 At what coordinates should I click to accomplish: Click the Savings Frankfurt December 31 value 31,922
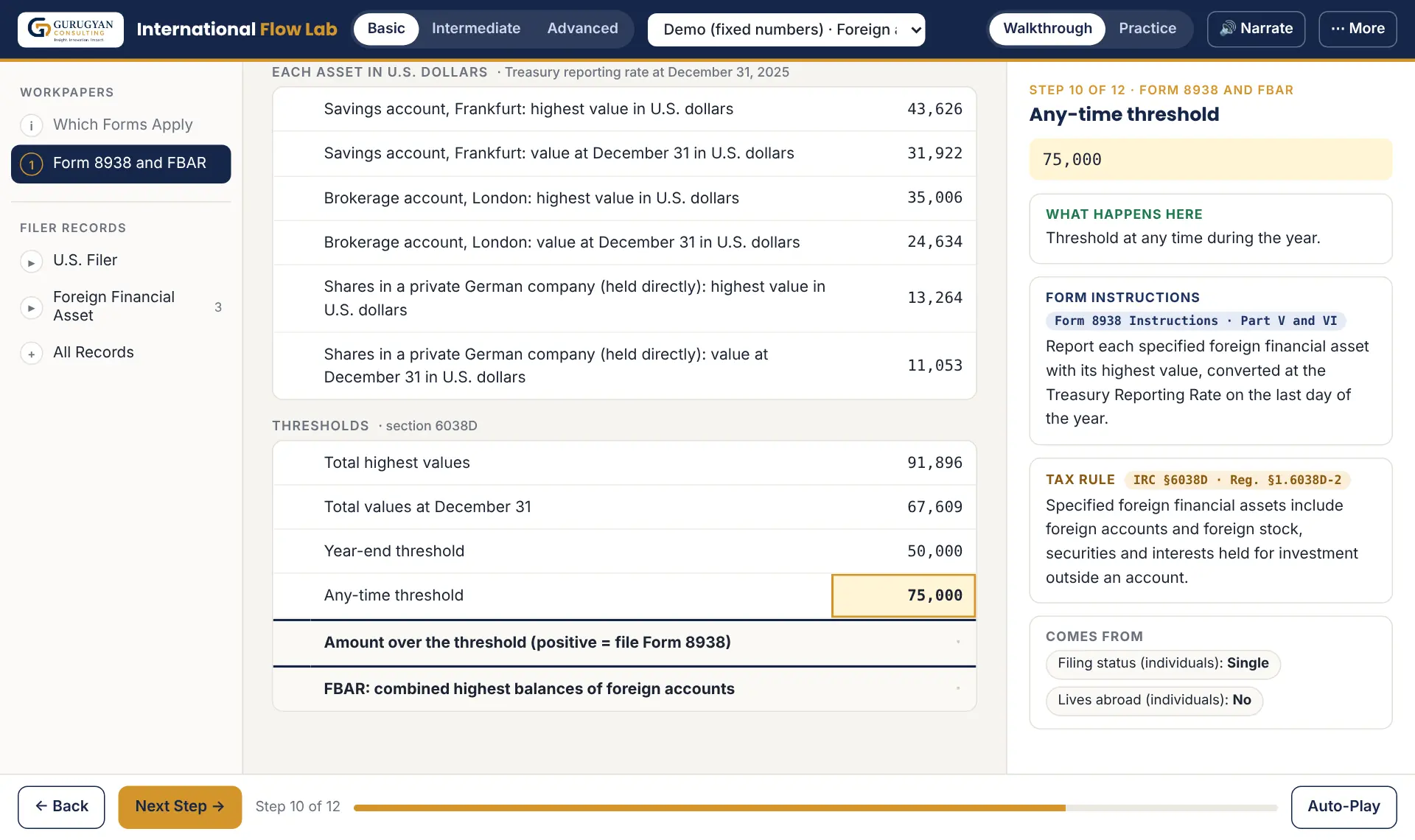pos(934,153)
